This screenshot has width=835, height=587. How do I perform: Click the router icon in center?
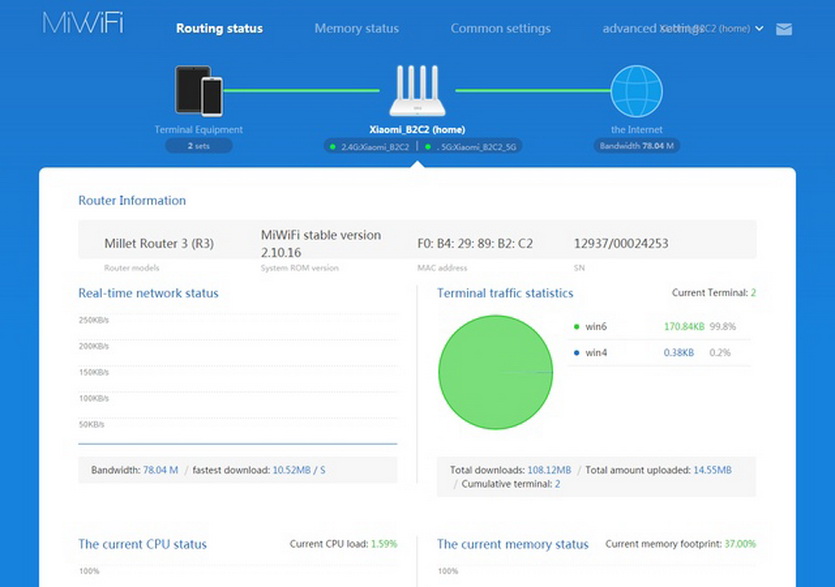[x=417, y=92]
